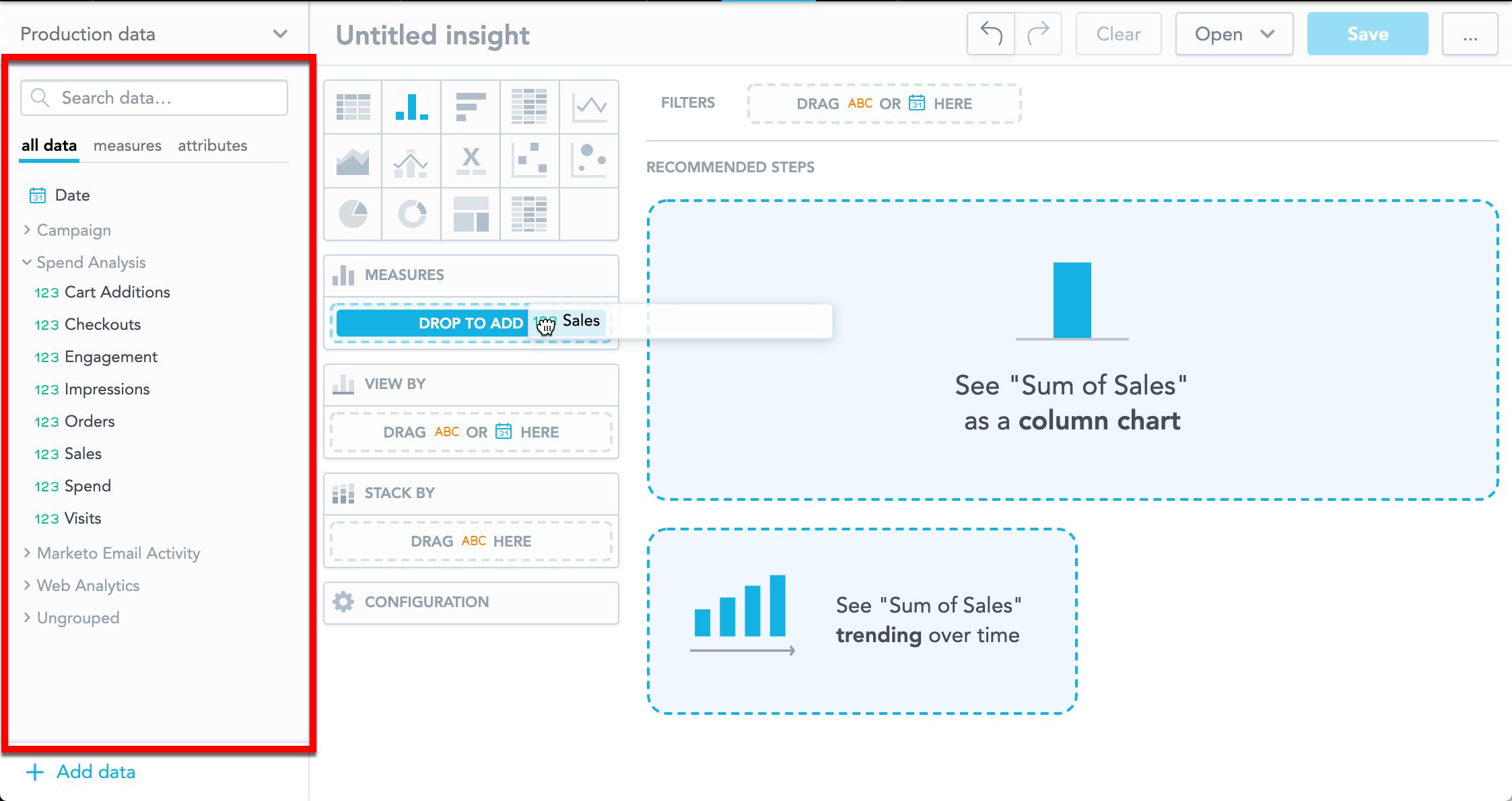Pick the bubble chart icon
The image size is (1512, 801).
click(589, 161)
